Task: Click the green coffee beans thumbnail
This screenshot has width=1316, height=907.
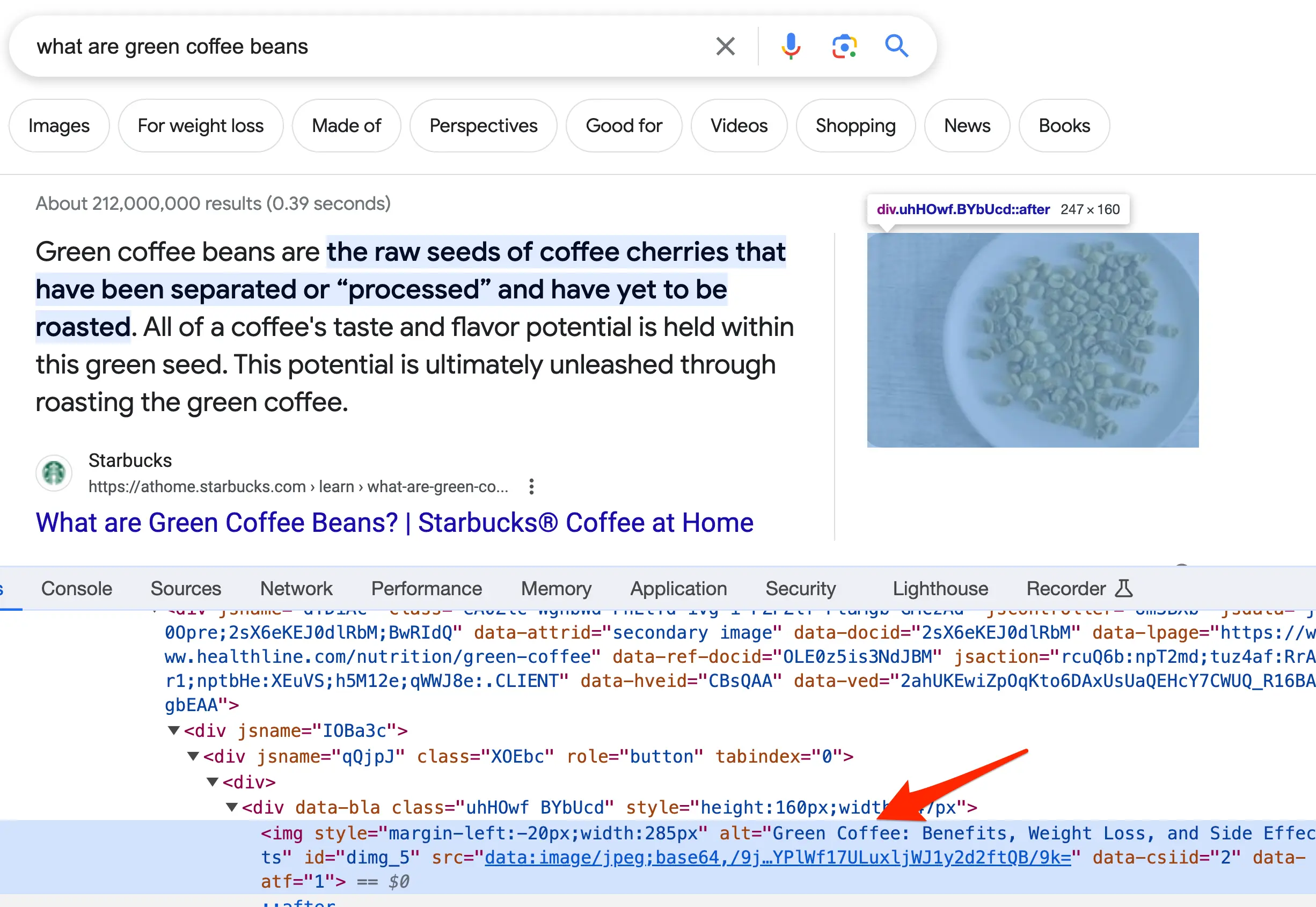Action: click(x=1033, y=340)
